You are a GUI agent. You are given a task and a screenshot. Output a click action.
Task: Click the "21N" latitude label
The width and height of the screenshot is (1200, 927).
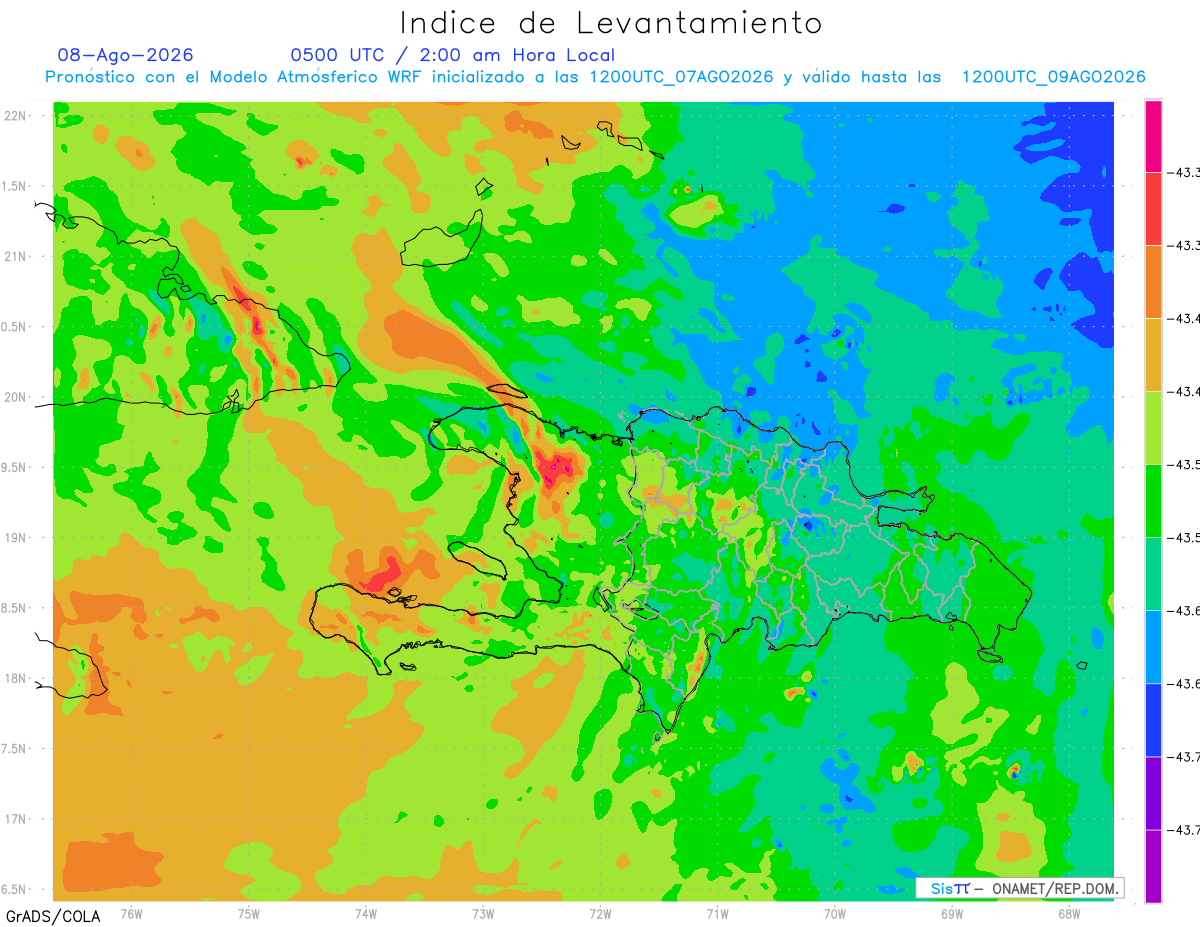coord(16,257)
